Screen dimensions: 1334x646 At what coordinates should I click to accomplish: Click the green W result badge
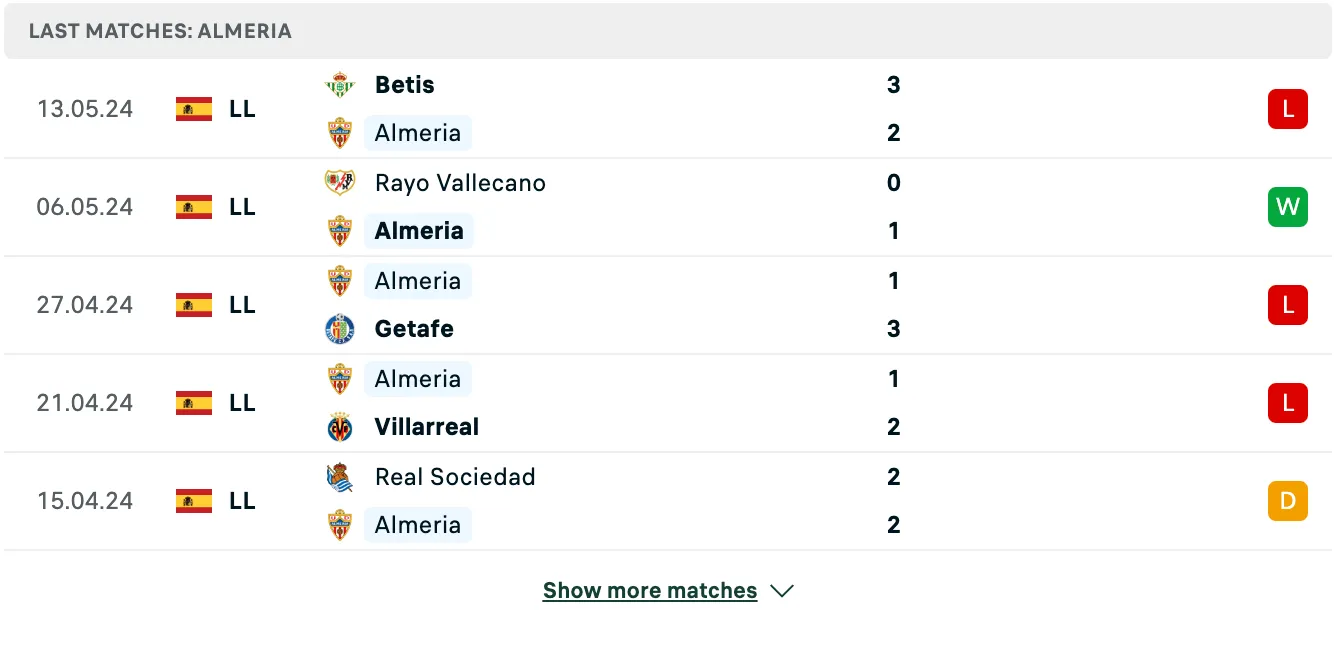pyautogui.click(x=1288, y=207)
